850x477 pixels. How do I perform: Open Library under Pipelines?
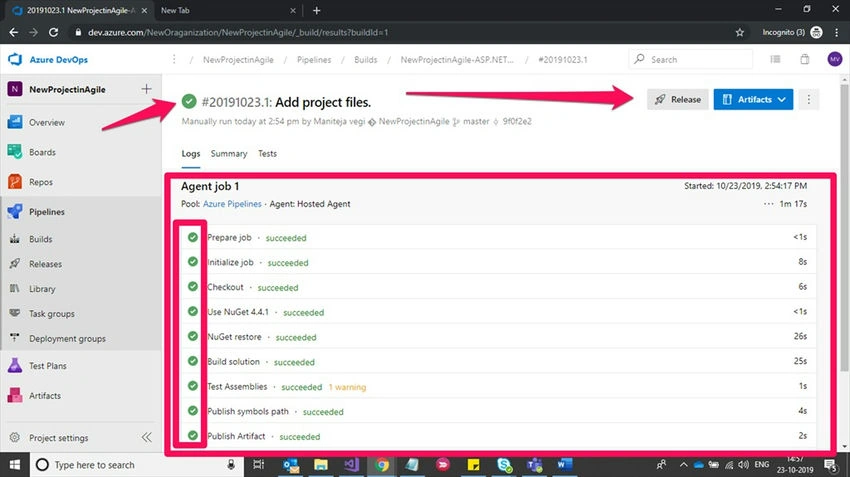(42, 289)
